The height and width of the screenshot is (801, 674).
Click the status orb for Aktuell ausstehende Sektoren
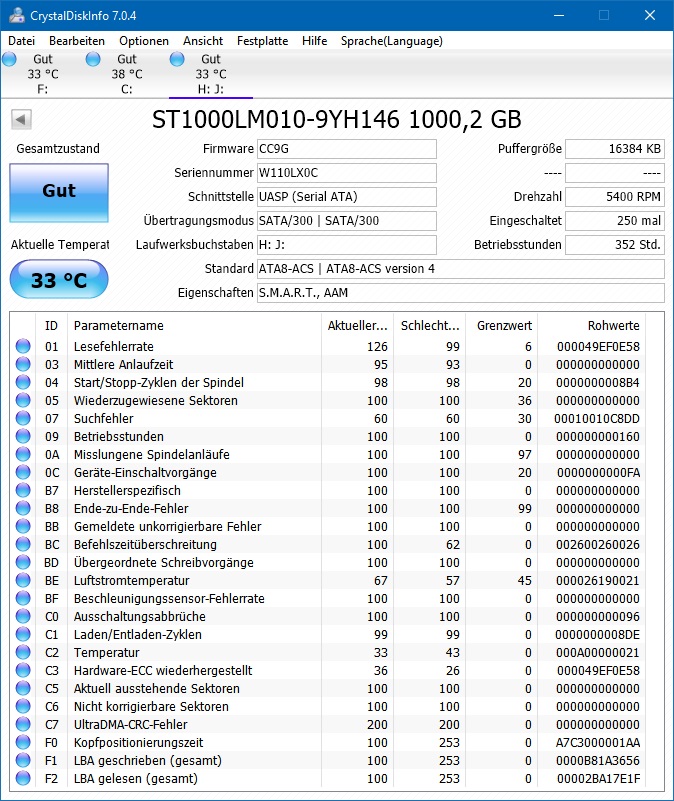(x=23, y=689)
